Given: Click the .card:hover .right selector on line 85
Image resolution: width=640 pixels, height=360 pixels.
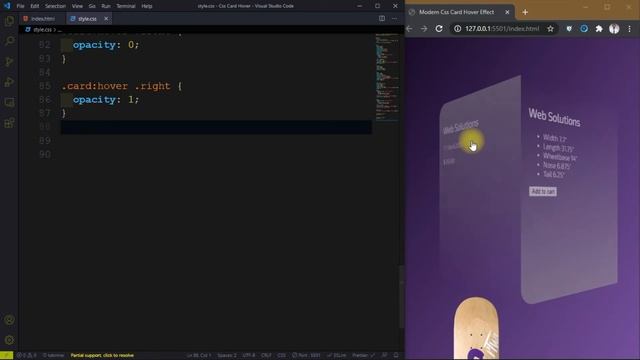Looking at the screenshot, I should pyautogui.click(x=116, y=86).
